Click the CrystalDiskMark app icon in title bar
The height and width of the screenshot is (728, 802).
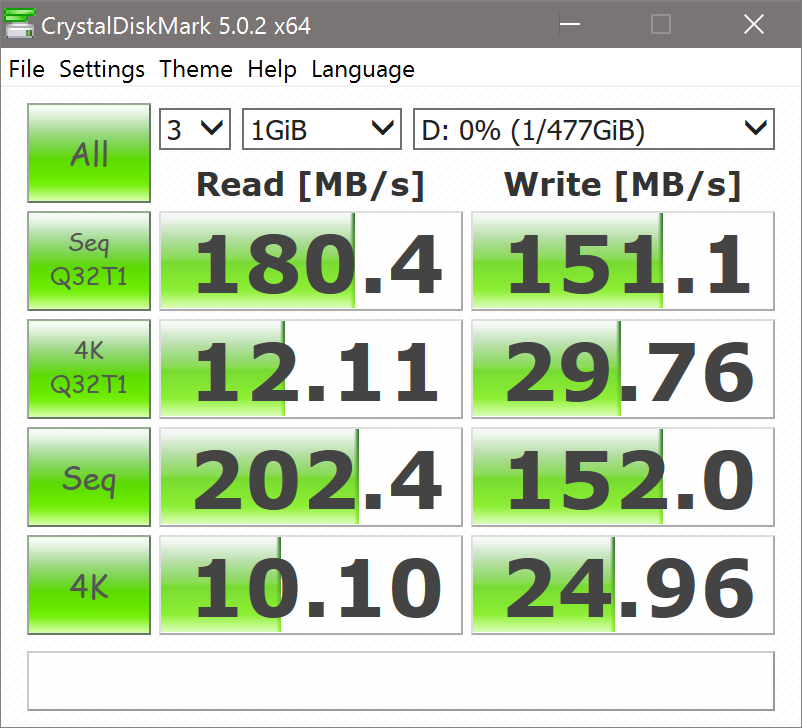point(19,24)
